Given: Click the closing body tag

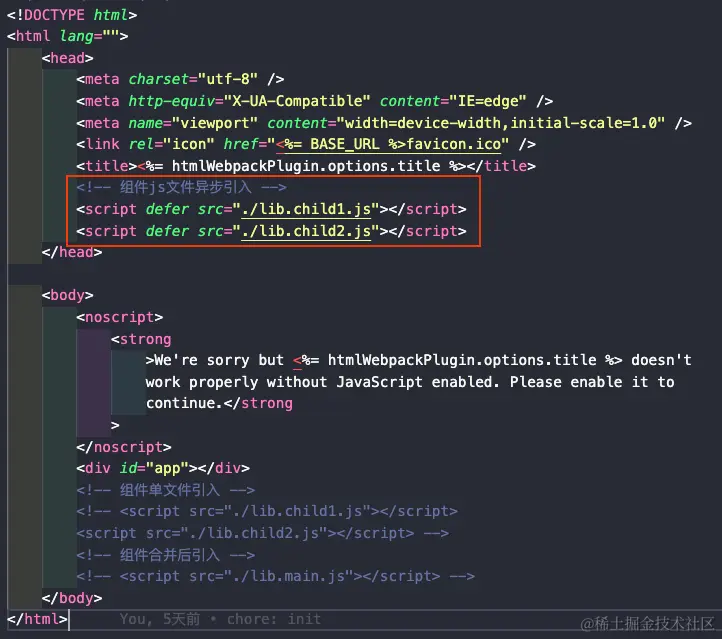Looking at the screenshot, I should coord(72,598).
